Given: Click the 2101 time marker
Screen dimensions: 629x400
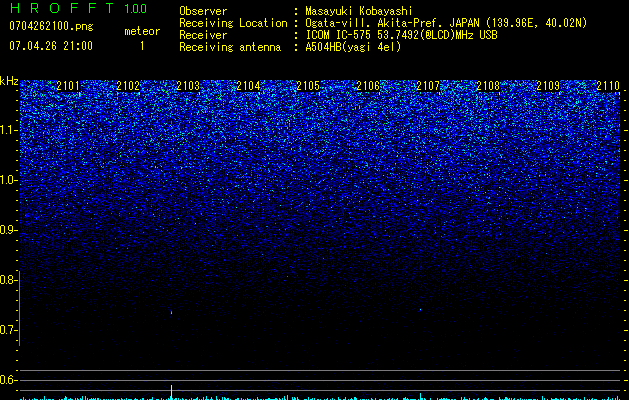Looking at the screenshot, I should pos(68,86).
